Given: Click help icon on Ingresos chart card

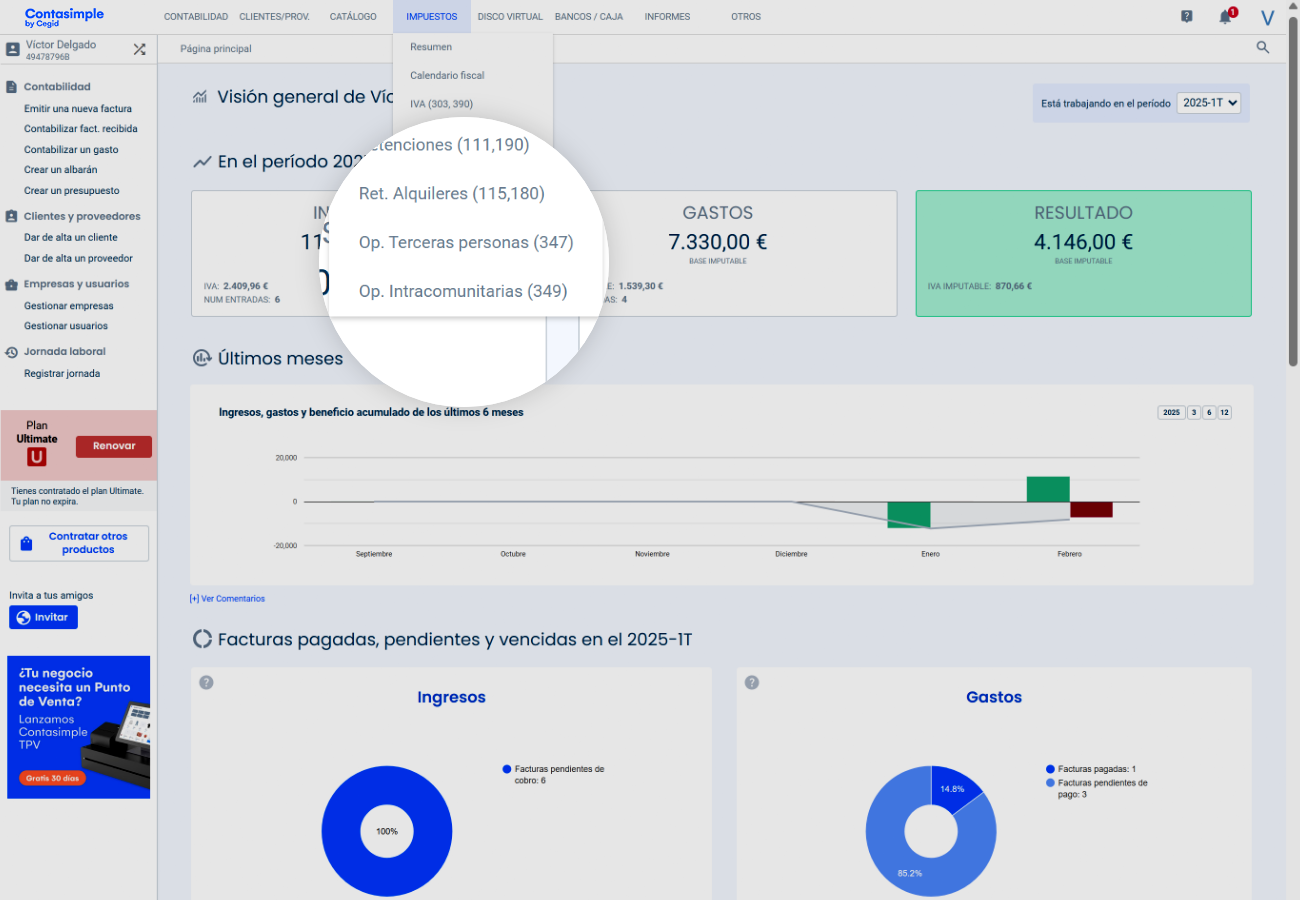Looking at the screenshot, I should [206, 682].
